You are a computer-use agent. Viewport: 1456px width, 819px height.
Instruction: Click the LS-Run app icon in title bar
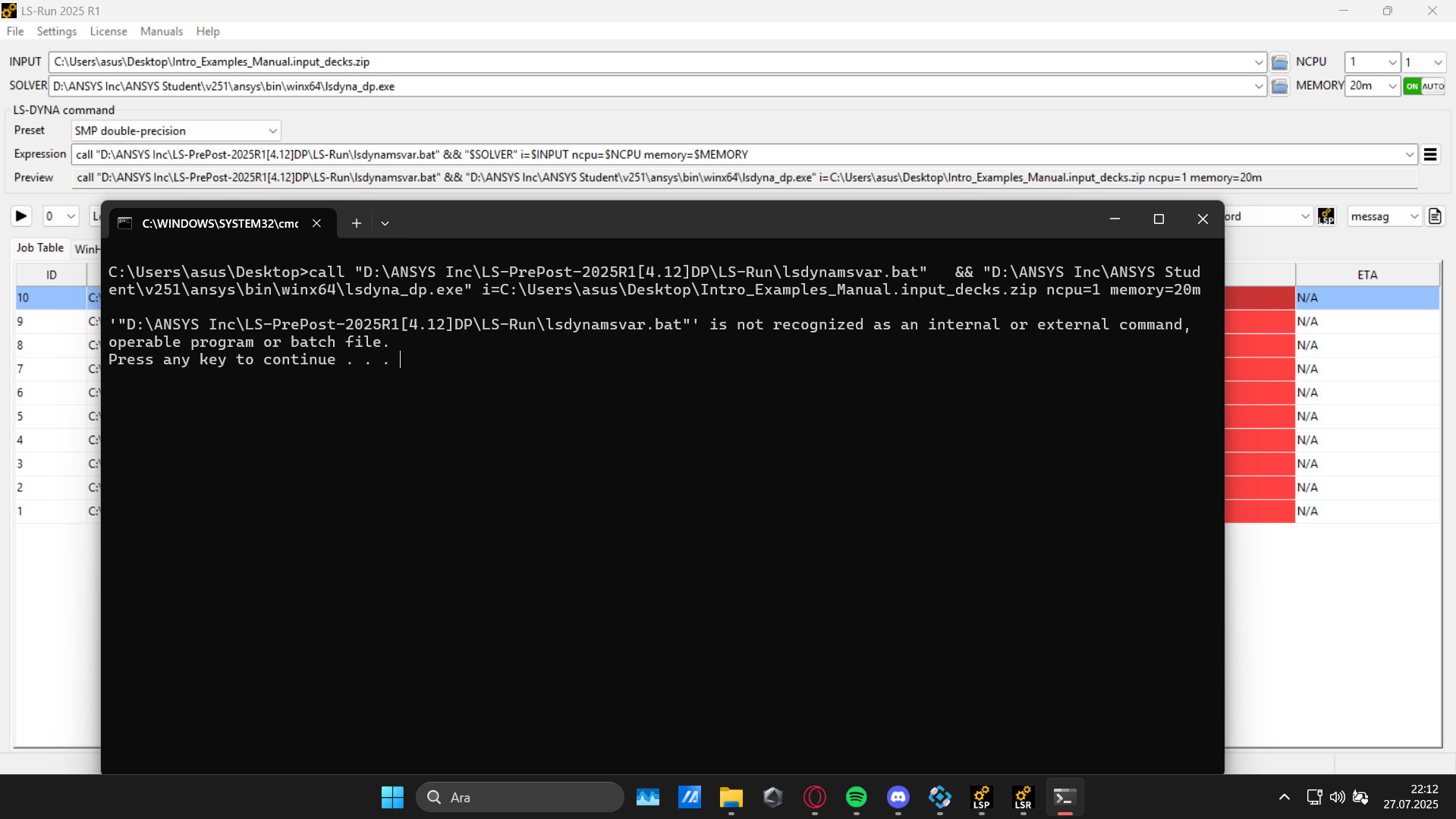9,11
